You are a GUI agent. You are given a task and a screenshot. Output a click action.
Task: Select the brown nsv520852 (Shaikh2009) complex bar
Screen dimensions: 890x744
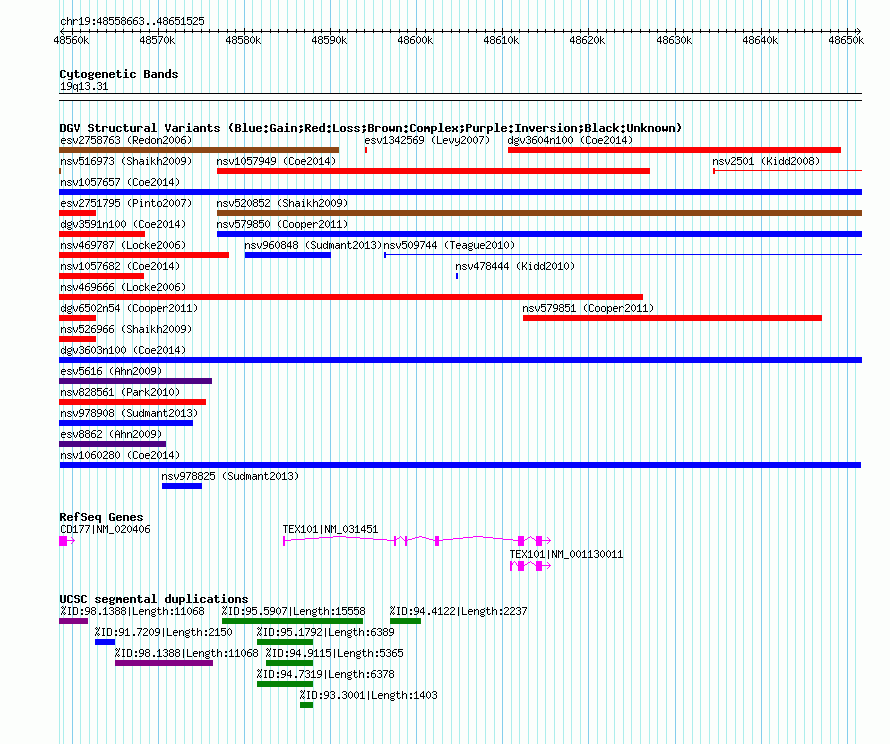539,213
